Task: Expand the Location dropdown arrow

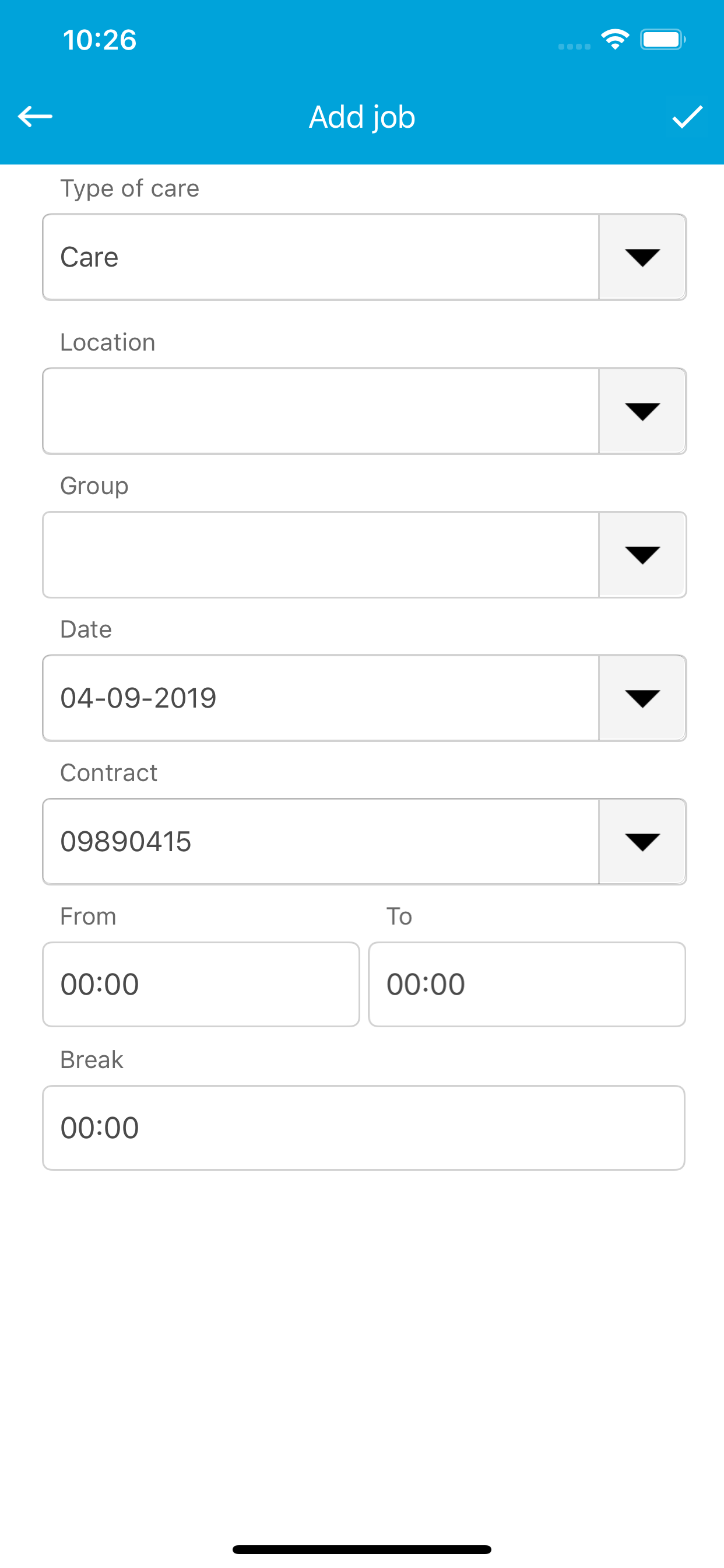Action: pyautogui.click(x=642, y=411)
